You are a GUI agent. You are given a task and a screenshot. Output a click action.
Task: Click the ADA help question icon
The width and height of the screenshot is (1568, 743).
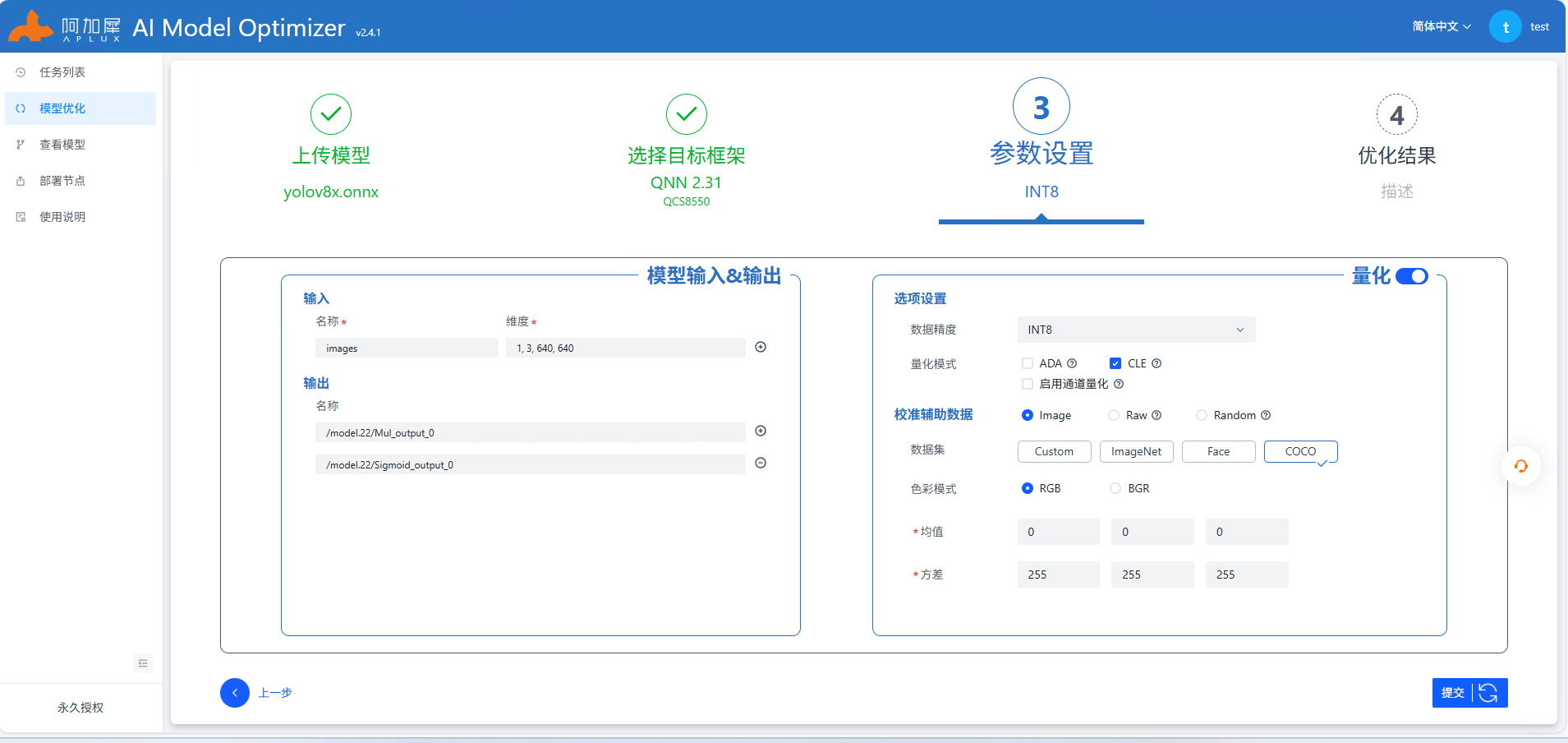[1072, 363]
